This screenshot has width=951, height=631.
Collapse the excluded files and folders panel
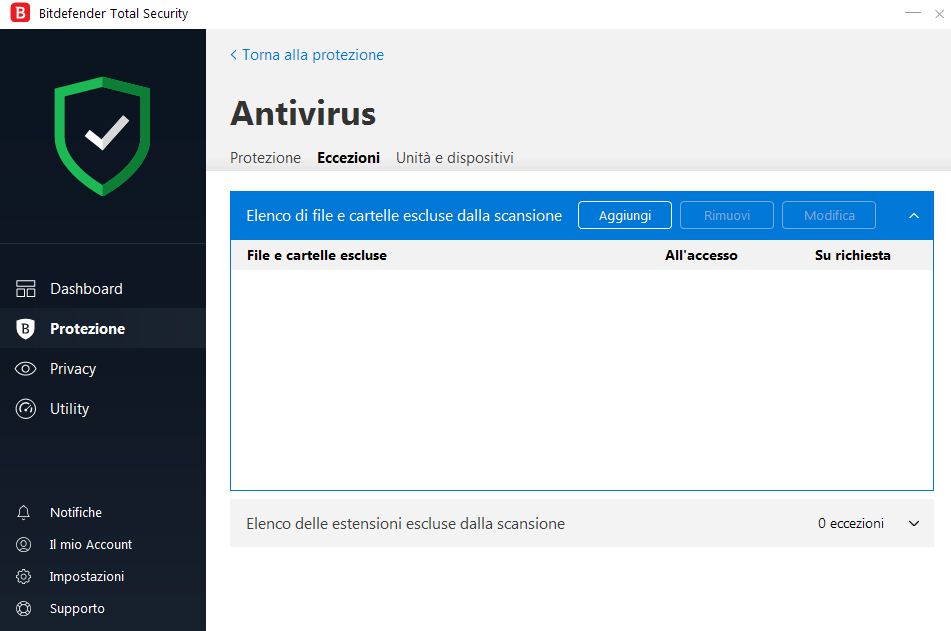coord(914,215)
